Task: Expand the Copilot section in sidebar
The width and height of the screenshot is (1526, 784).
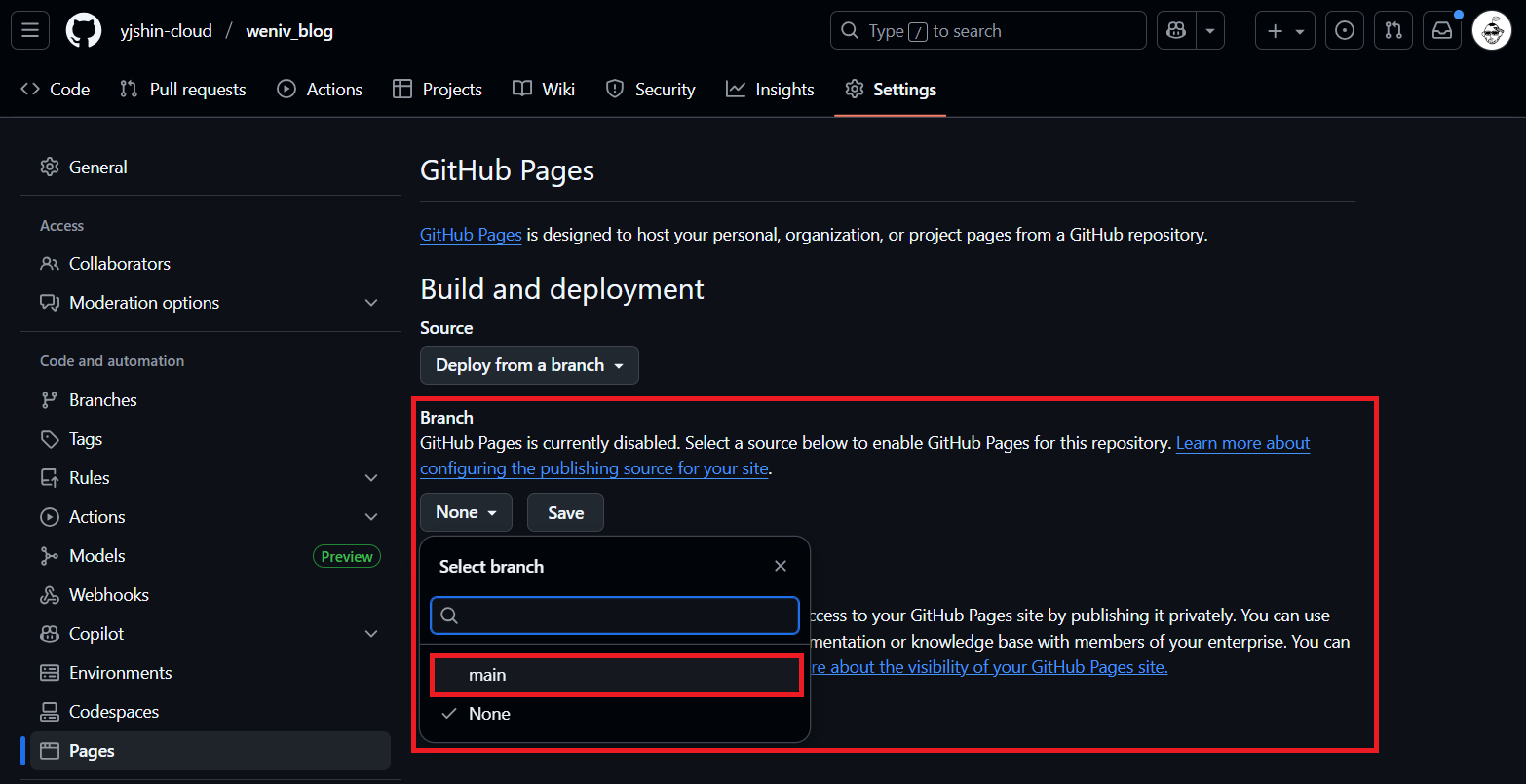Action: [x=210, y=634]
